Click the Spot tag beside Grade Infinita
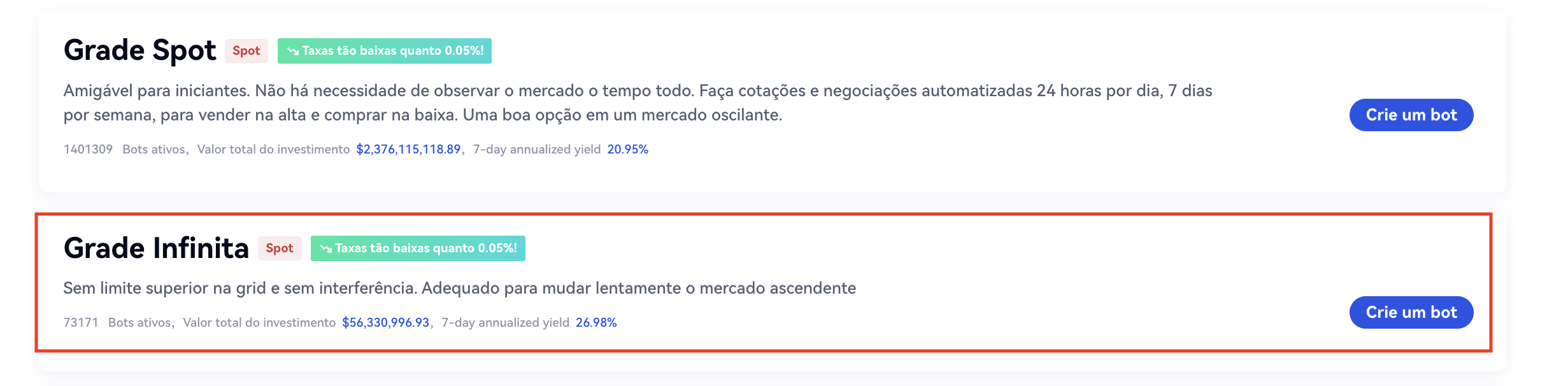Viewport: 1568px width, 386px height. [279, 248]
